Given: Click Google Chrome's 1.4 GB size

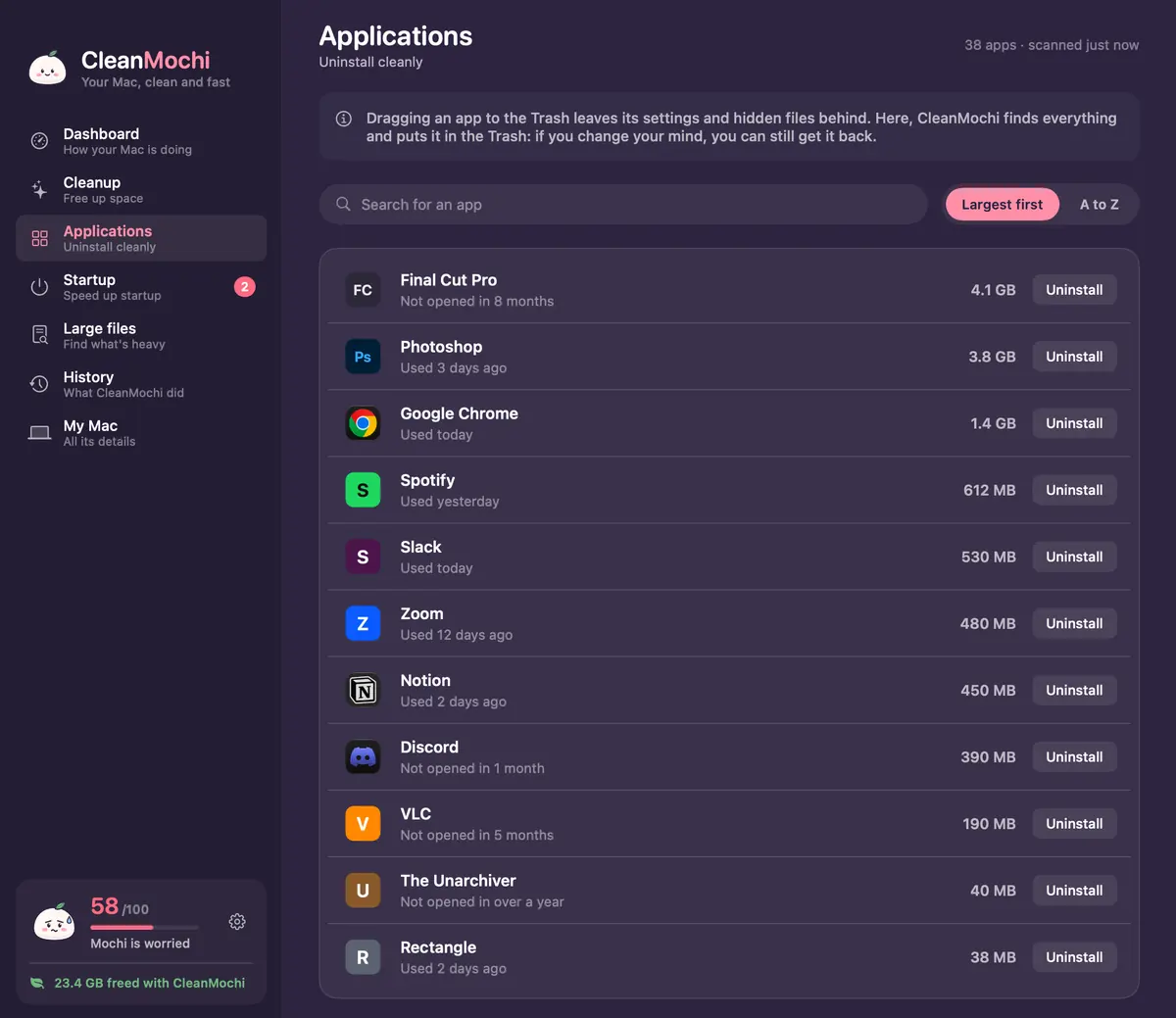Looking at the screenshot, I should pyautogui.click(x=993, y=423).
